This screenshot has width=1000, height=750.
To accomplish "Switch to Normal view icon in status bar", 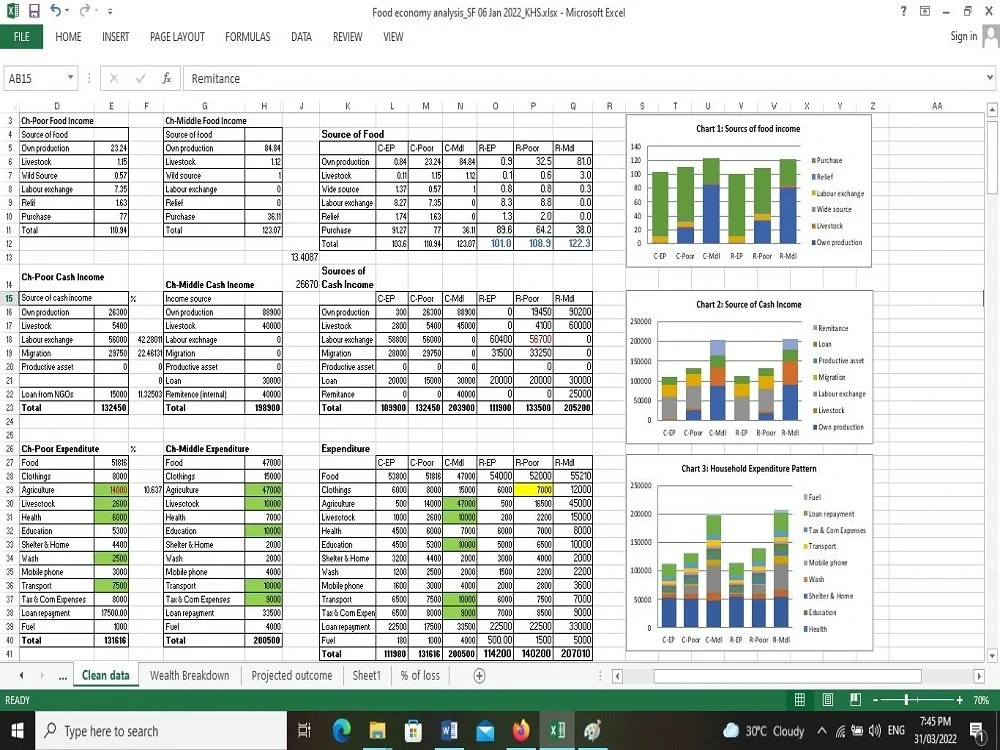I will pos(800,700).
